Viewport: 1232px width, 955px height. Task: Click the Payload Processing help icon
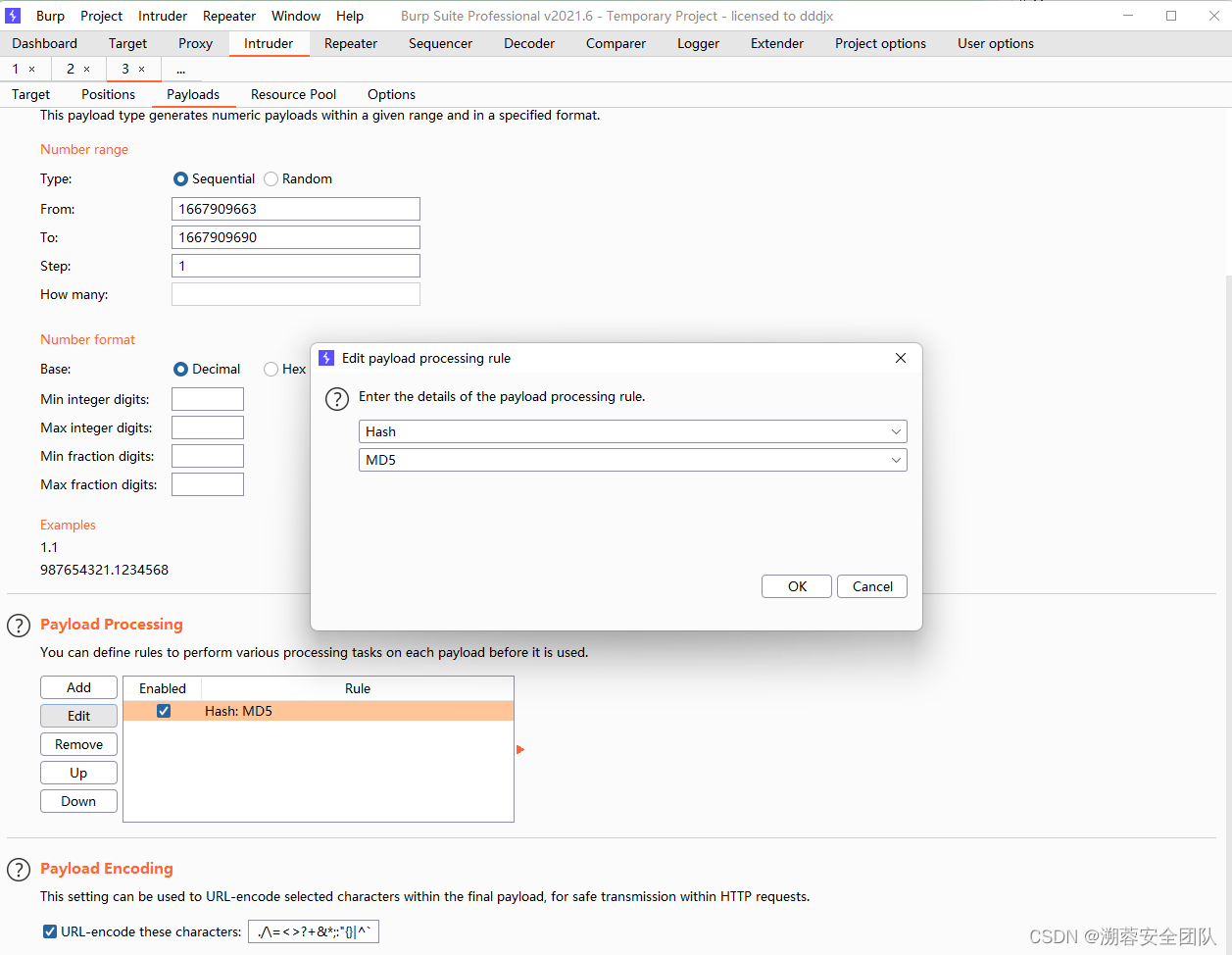click(19, 626)
